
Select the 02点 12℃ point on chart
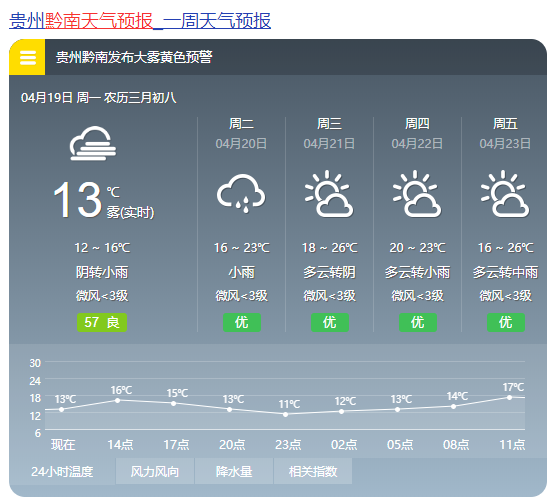click(x=341, y=412)
